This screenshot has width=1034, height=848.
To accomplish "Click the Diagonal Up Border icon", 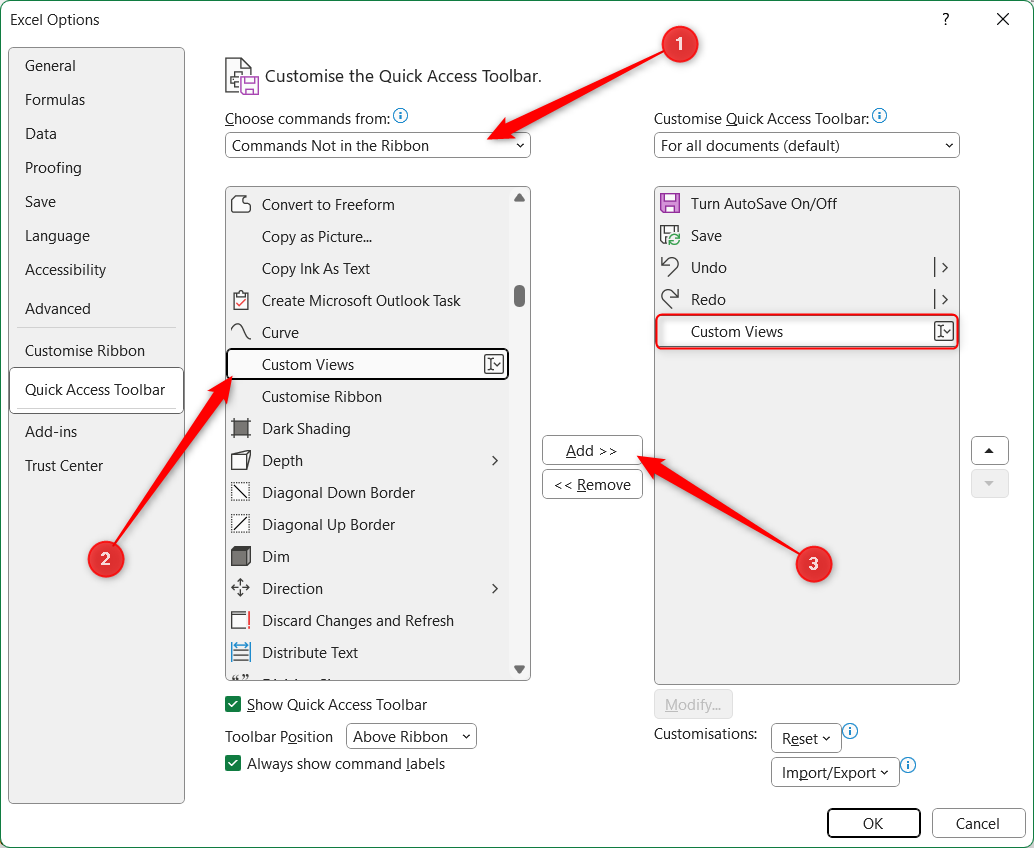I will (241, 524).
